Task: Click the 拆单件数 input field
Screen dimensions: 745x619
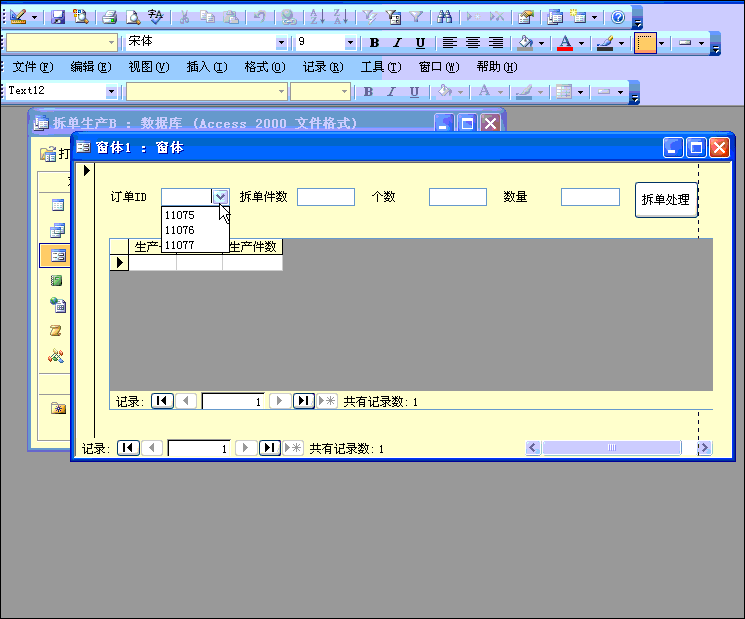Action: pyautogui.click(x=326, y=197)
